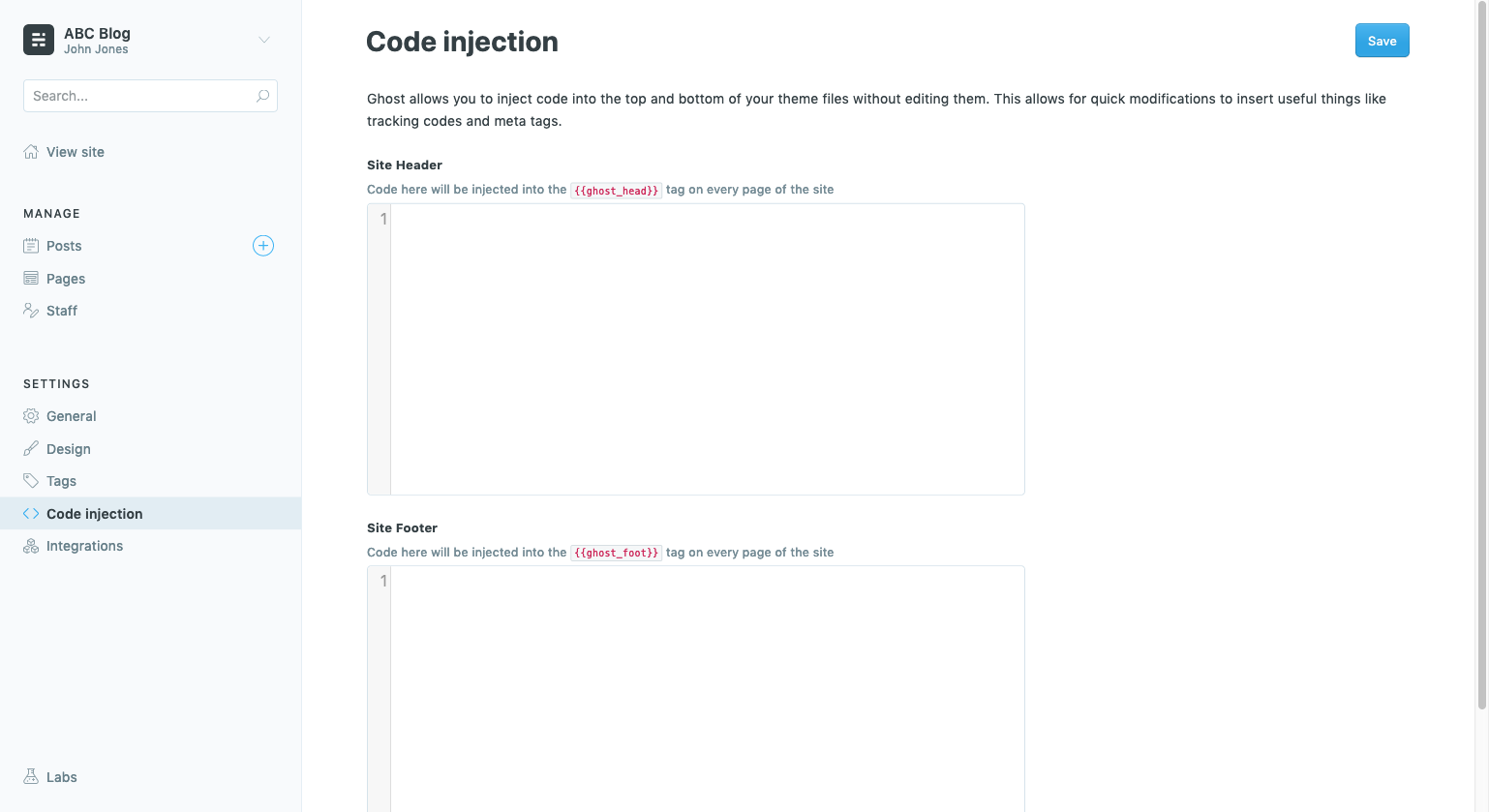The image size is (1489, 812).
Task: Click the View site home icon
Action: [x=31, y=152]
